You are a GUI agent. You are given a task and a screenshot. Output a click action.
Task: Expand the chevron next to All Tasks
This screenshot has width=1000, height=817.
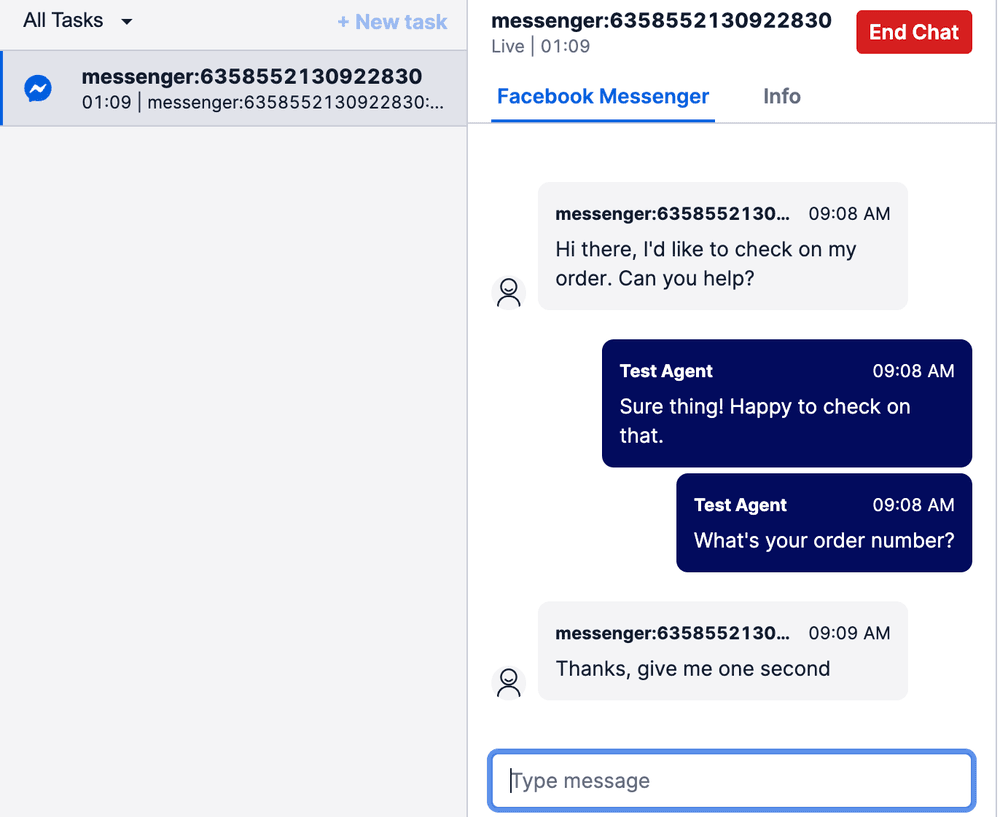tap(126, 21)
